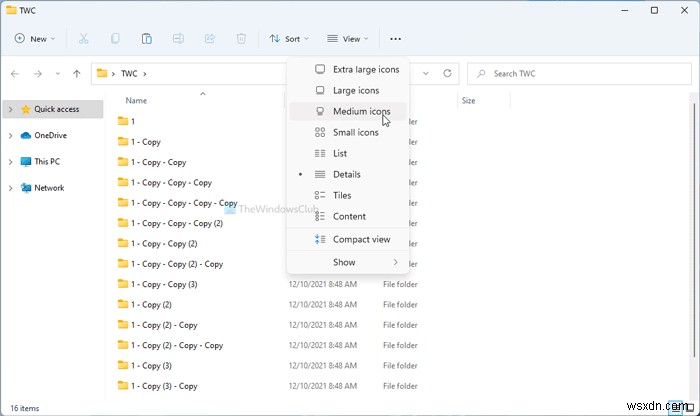700x416 pixels.
Task: Click the Cut scissors icon
Action: 83,39
